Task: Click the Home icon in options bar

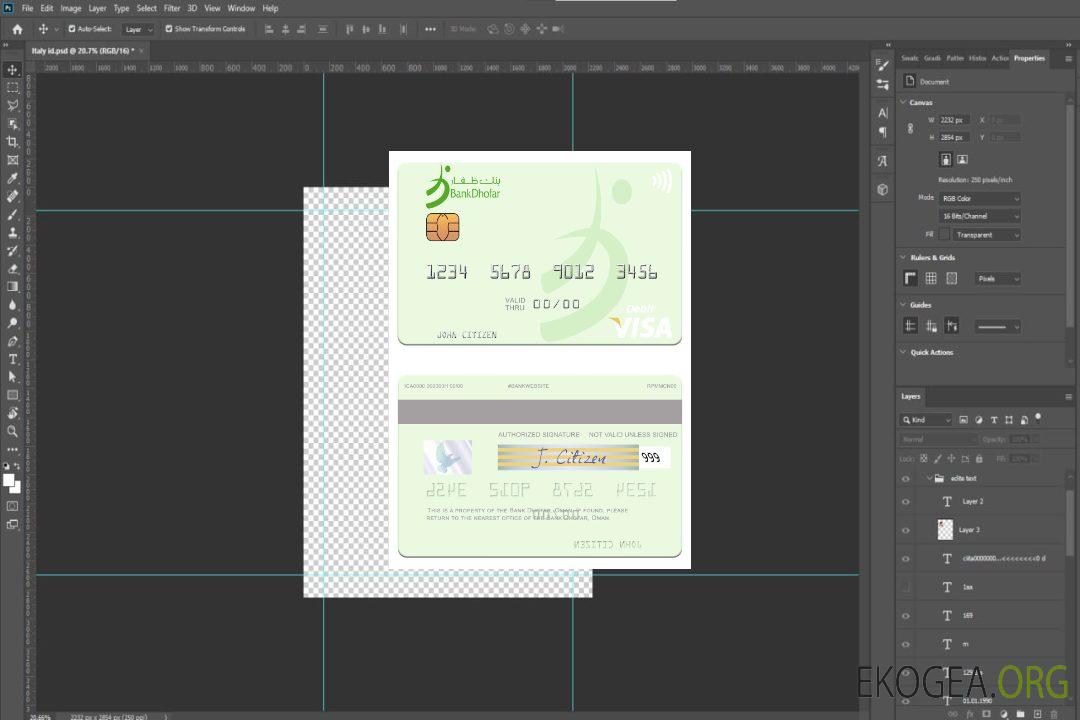Action: pyautogui.click(x=17, y=29)
